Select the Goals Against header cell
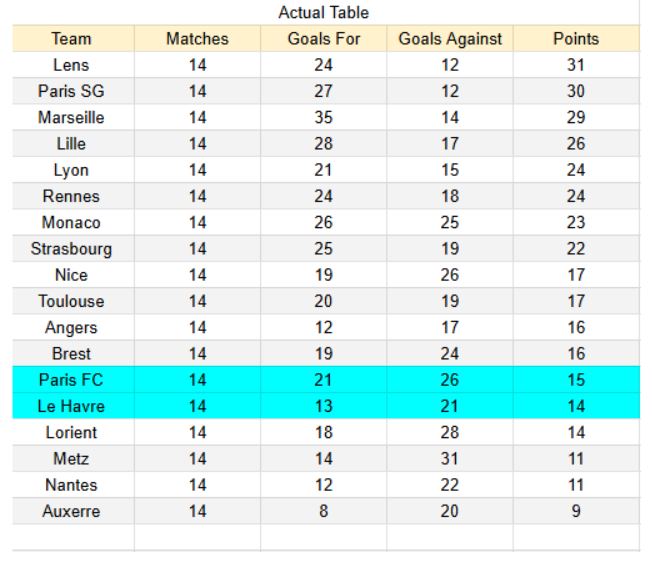Viewport: 653px width, 563px height. point(450,39)
